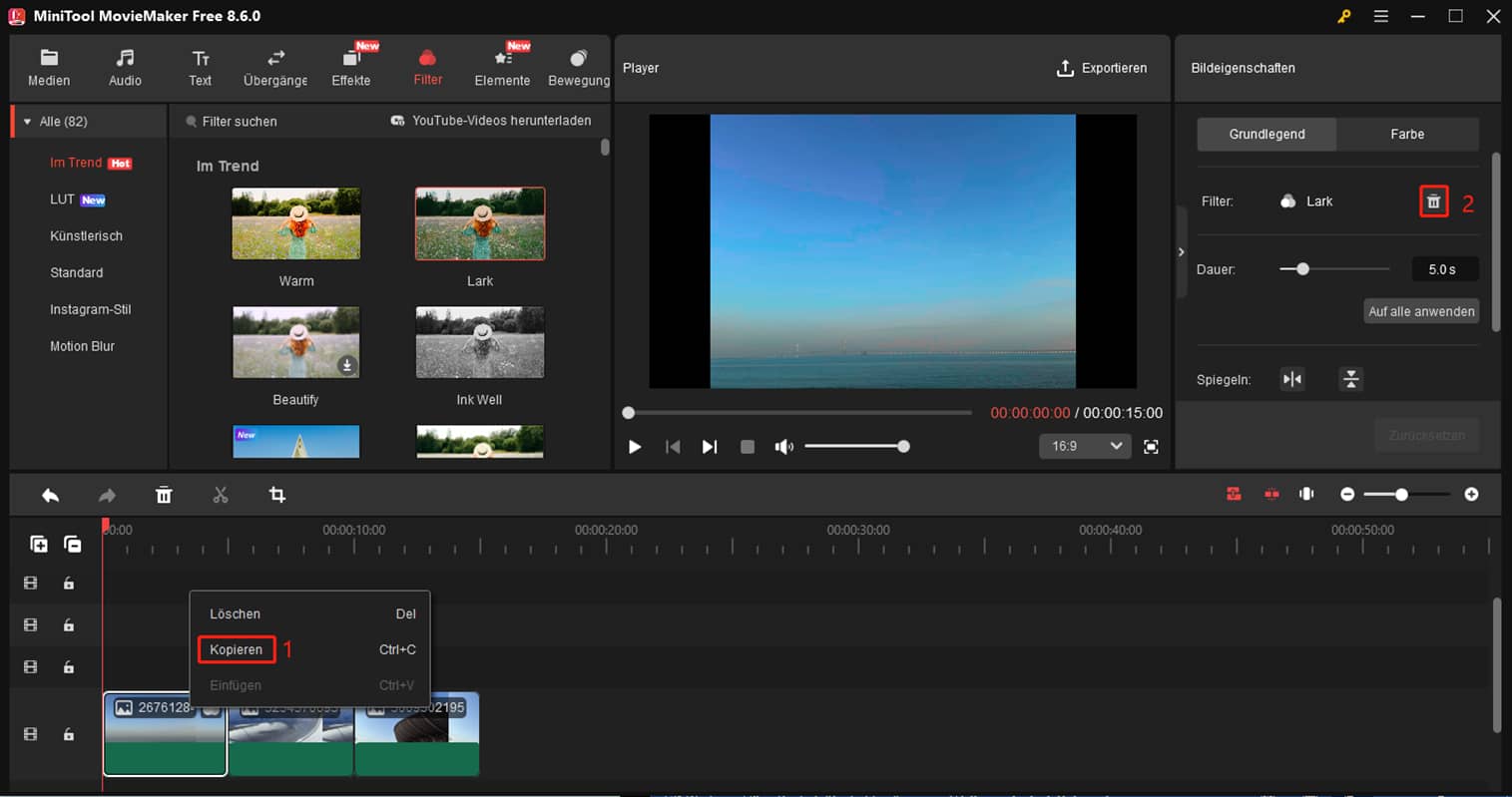Adjust the Dauer duration slider

coord(1301,268)
